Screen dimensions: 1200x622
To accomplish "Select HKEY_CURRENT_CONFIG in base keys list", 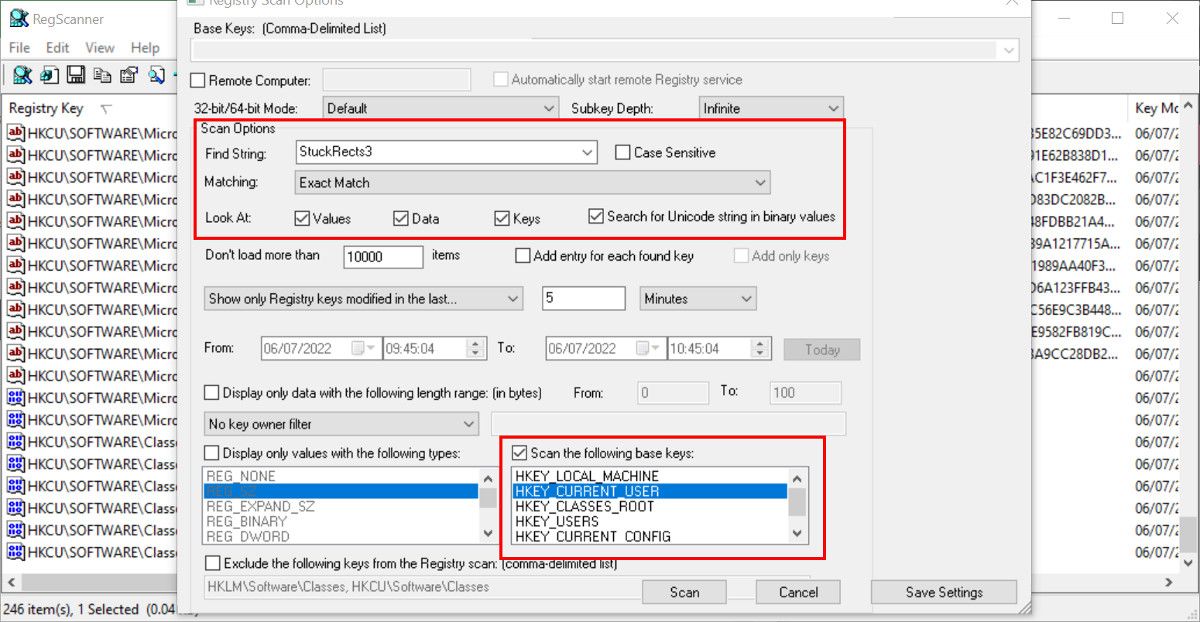I will [649, 536].
